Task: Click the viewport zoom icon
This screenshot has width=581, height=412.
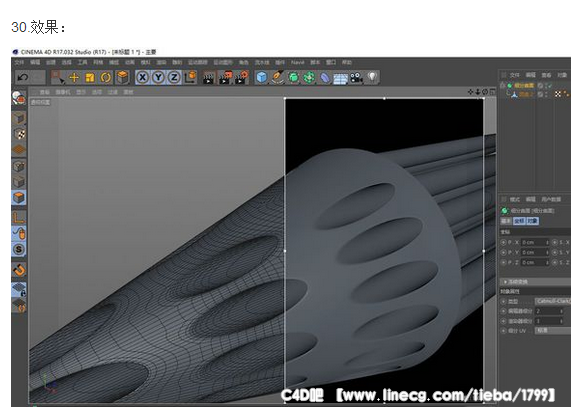Action: click(478, 92)
